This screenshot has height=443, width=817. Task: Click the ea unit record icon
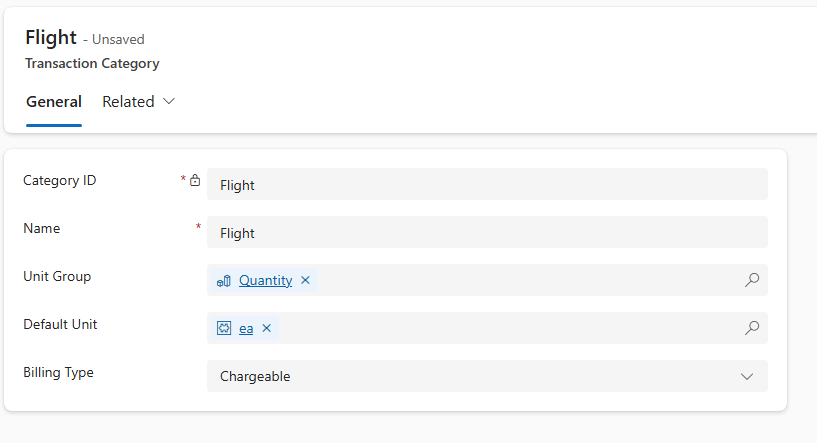(x=224, y=328)
